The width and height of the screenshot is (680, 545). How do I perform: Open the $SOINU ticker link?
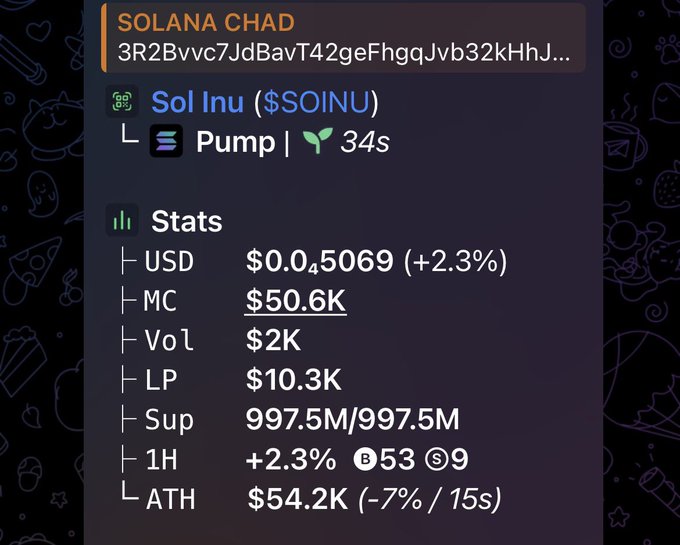[316, 102]
